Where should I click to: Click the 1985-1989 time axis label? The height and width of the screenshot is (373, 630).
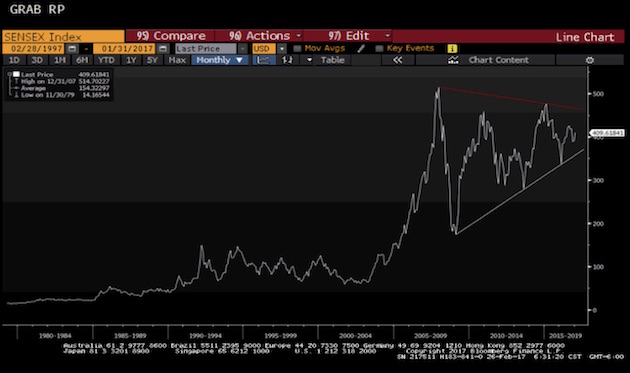pos(130,336)
